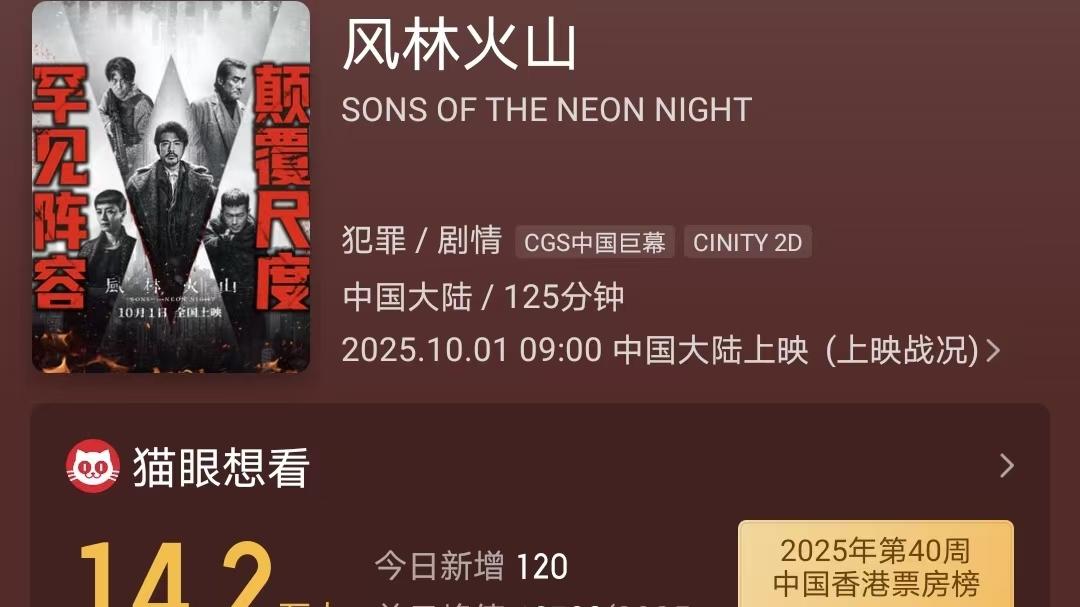Click the Maoyan cat logo icon
Viewport: 1080px width, 607px height.
pos(93,467)
